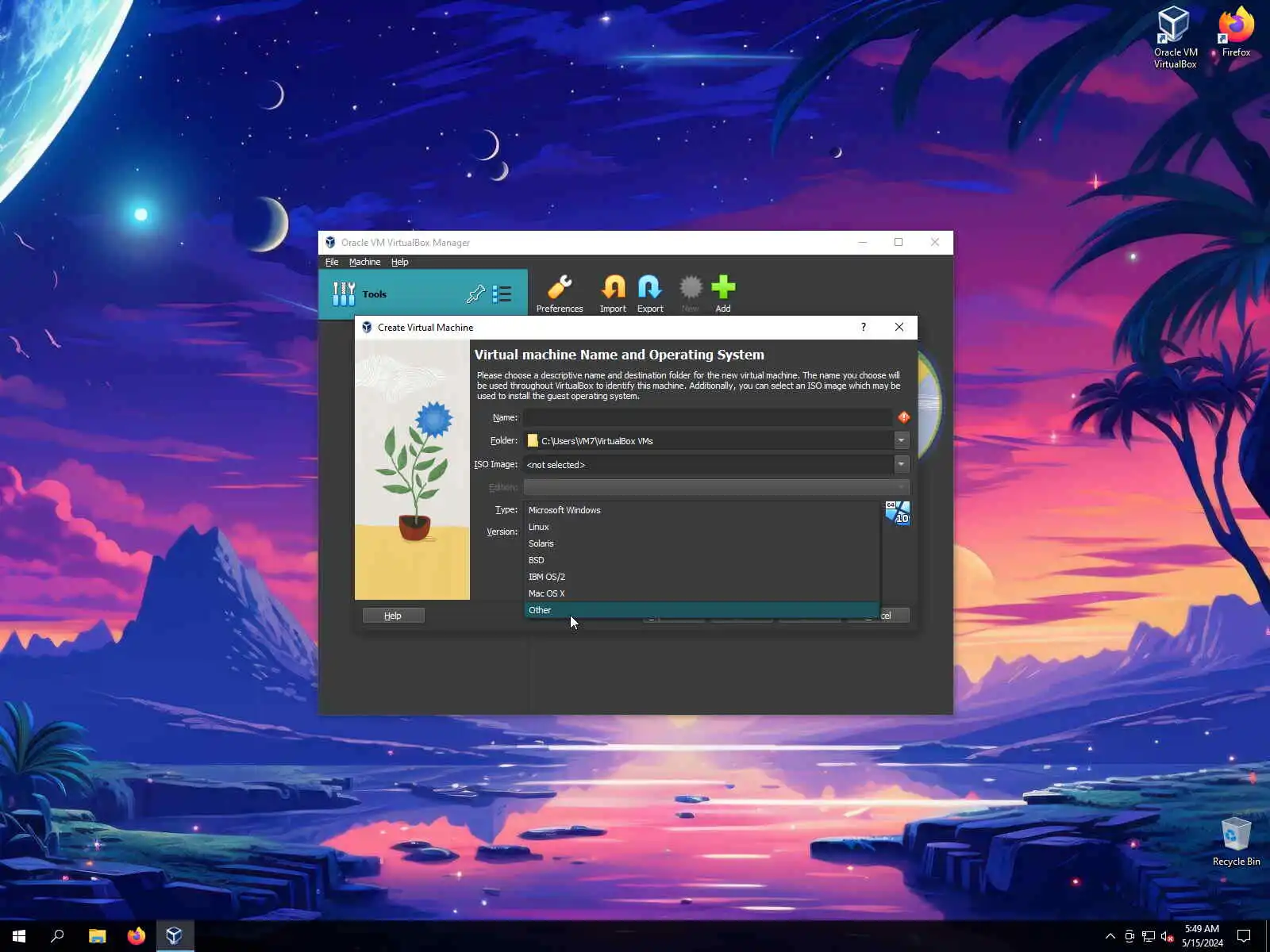Click the Folder path field

[x=708, y=440]
